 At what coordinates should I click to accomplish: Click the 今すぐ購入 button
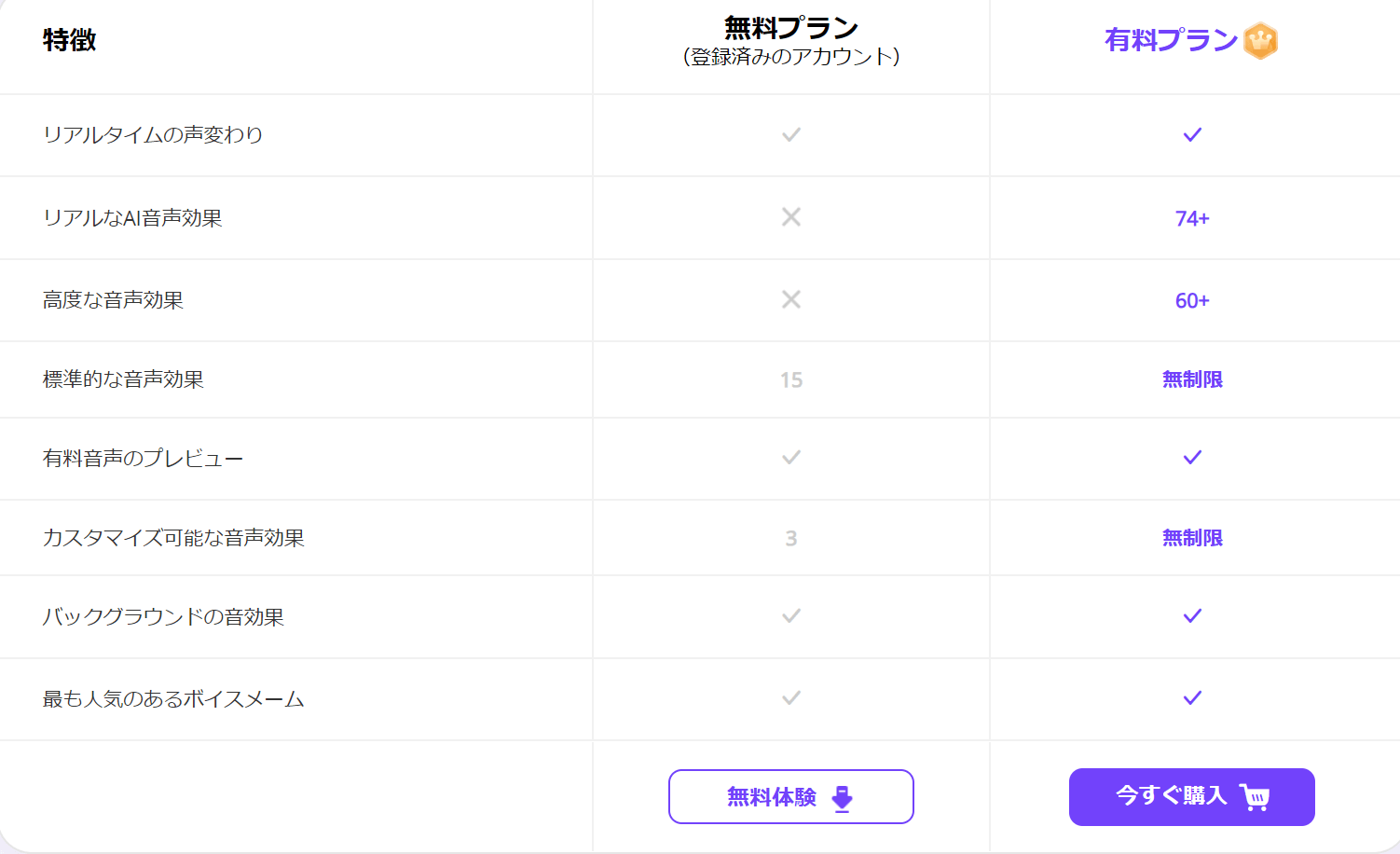(x=1191, y=797)
